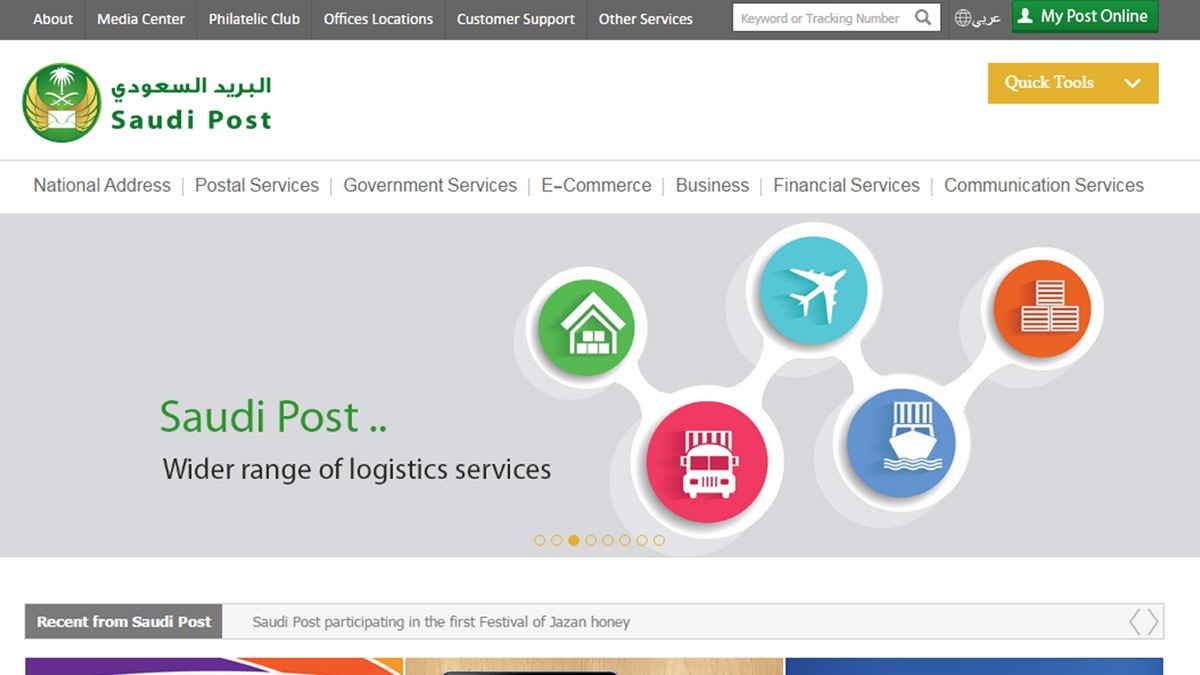Go to the About page

point(53,19)
